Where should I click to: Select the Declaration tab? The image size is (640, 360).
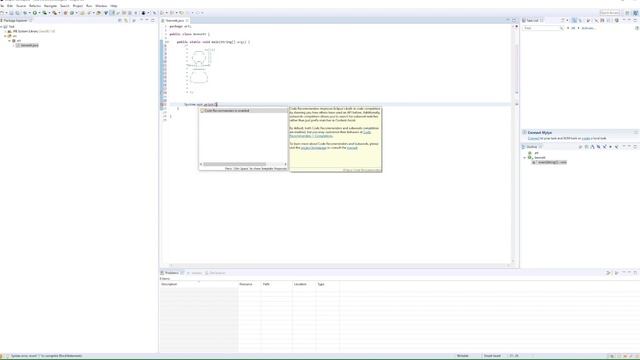click(215, 273)
